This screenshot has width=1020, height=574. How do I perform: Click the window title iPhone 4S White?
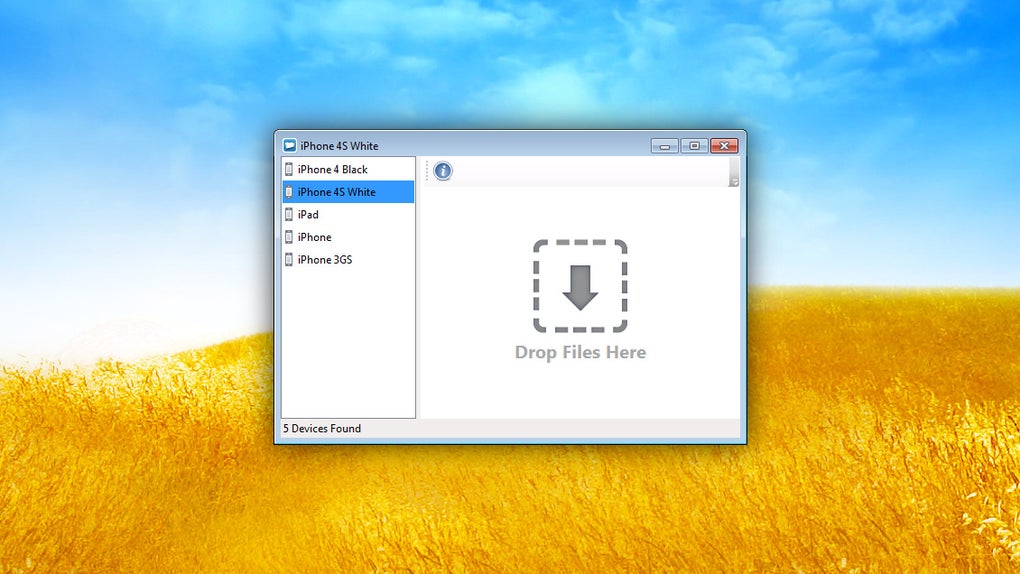pos(339,146)
